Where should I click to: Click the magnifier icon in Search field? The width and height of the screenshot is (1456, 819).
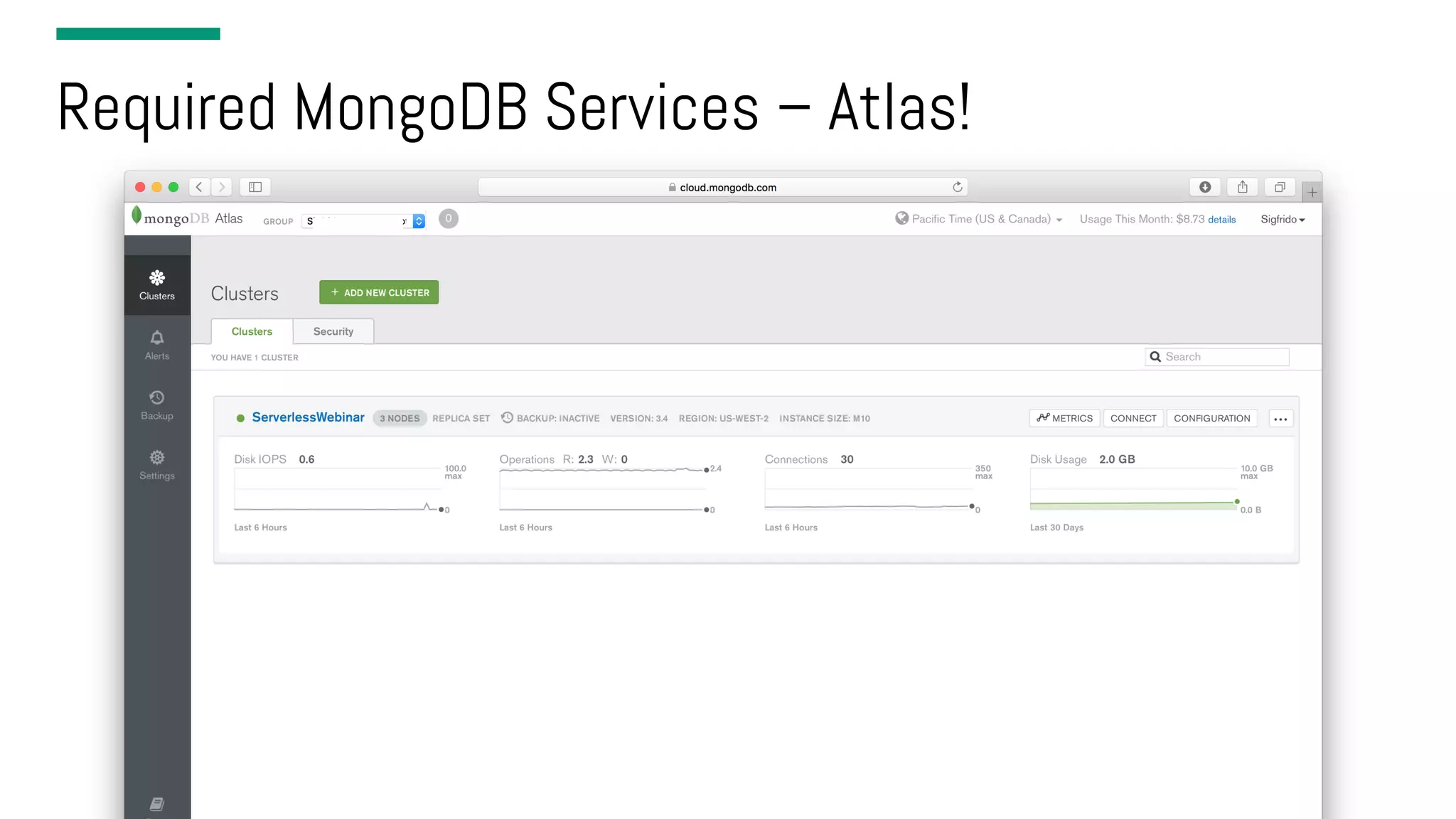click(x=1155, y=357)
